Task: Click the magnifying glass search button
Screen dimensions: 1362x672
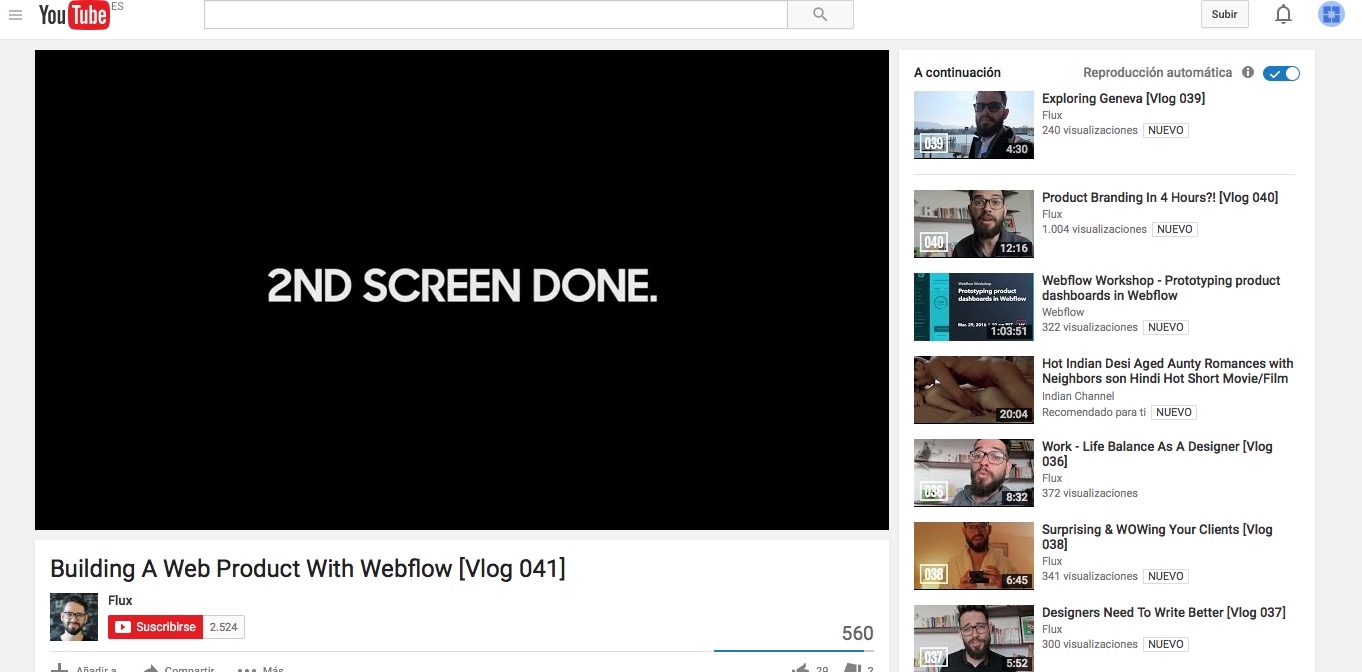Action: click(x=820, y=14)
